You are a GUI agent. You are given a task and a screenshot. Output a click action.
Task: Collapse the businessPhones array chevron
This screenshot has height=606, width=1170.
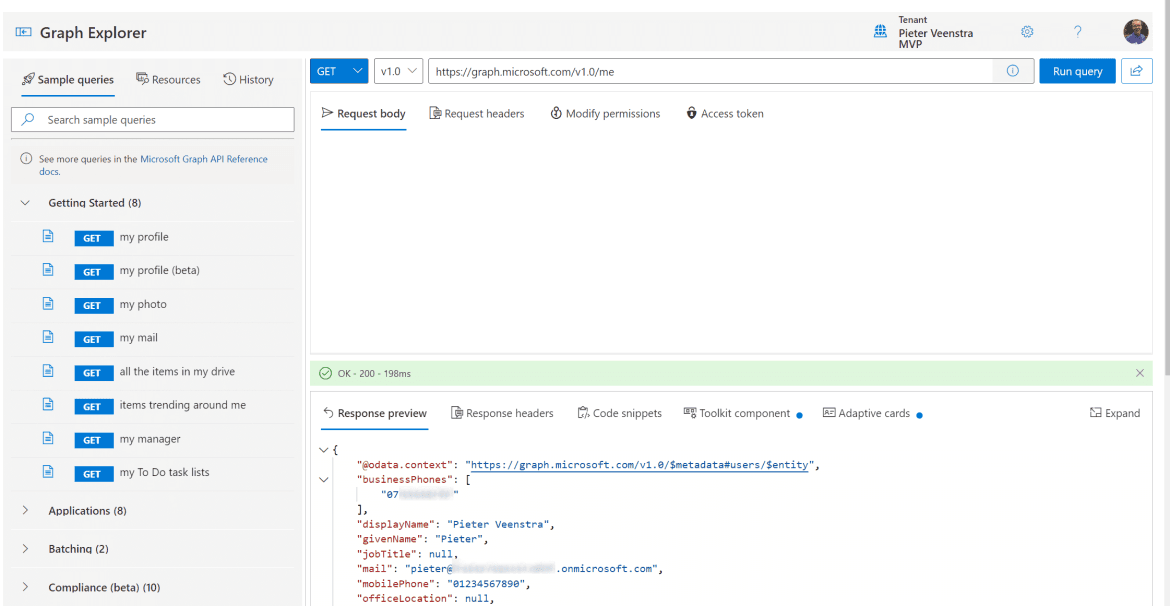[323, 480]
